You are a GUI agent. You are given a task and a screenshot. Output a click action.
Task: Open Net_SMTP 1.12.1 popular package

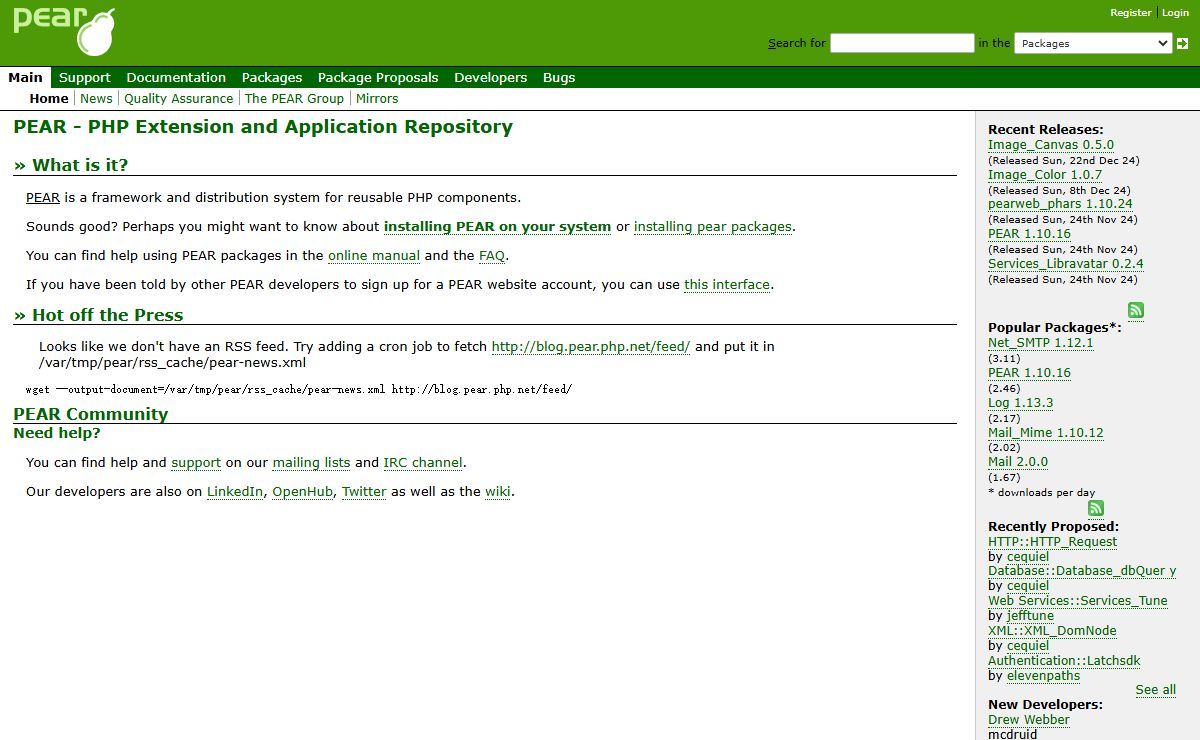click(x=1041, y=342)
